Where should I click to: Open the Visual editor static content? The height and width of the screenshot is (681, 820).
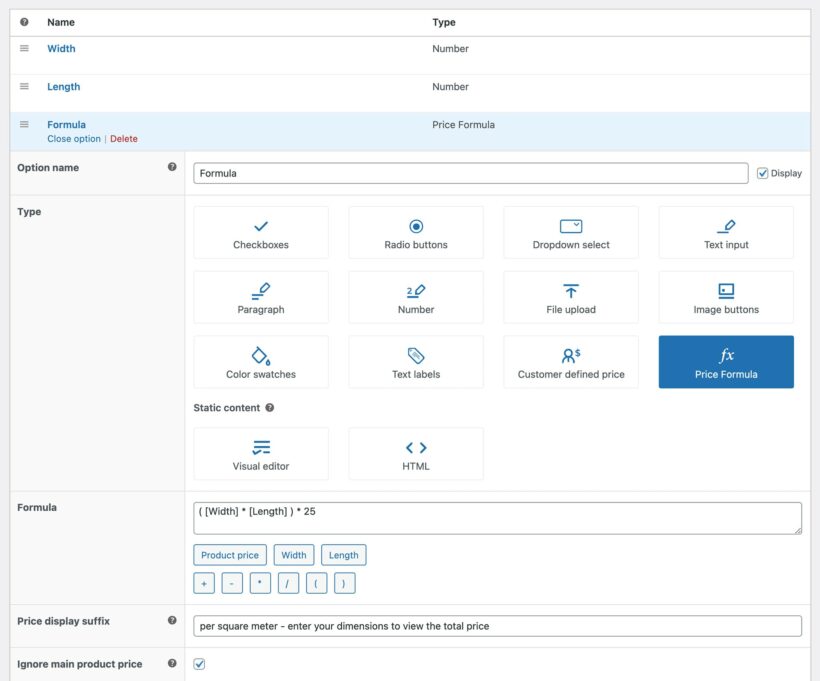click(261, 453)
